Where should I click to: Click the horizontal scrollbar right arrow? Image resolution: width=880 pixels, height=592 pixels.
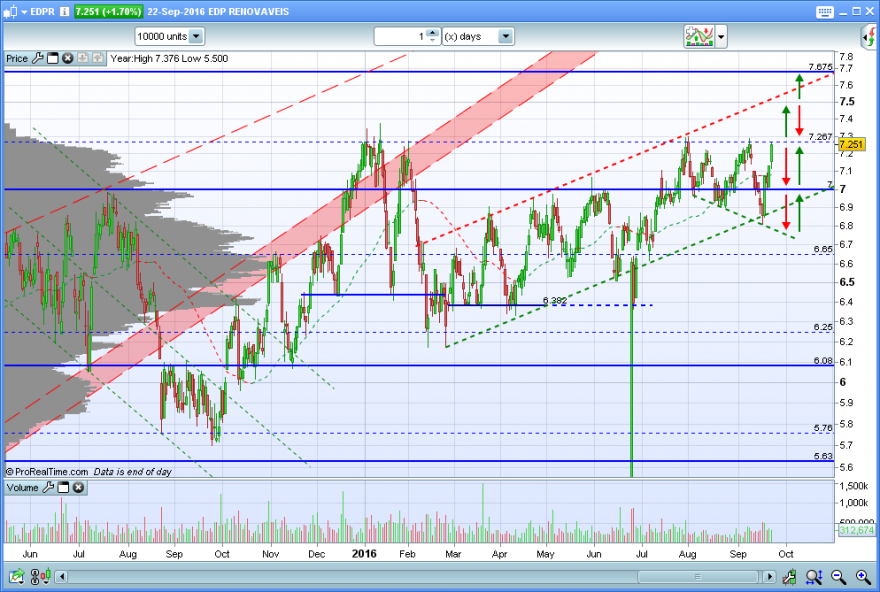[x=769, y=576]
